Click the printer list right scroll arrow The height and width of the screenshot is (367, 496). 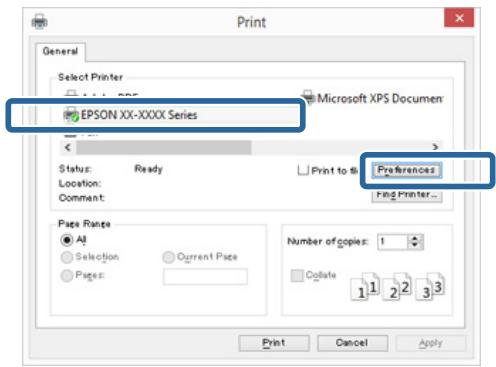(435, 147)
